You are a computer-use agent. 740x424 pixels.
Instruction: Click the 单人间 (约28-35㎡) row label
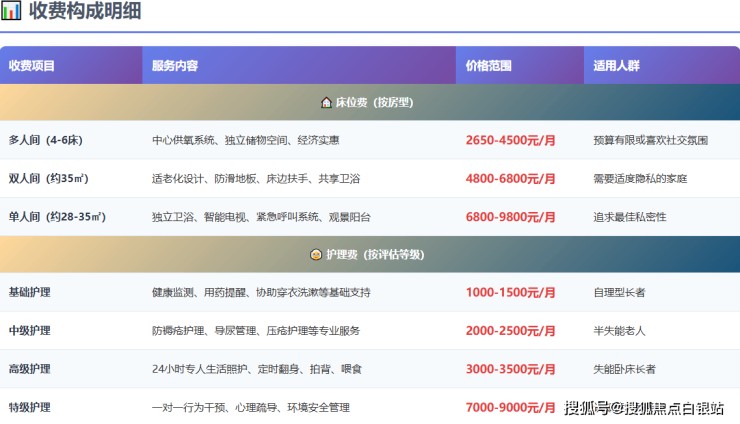tap(57, 216)
